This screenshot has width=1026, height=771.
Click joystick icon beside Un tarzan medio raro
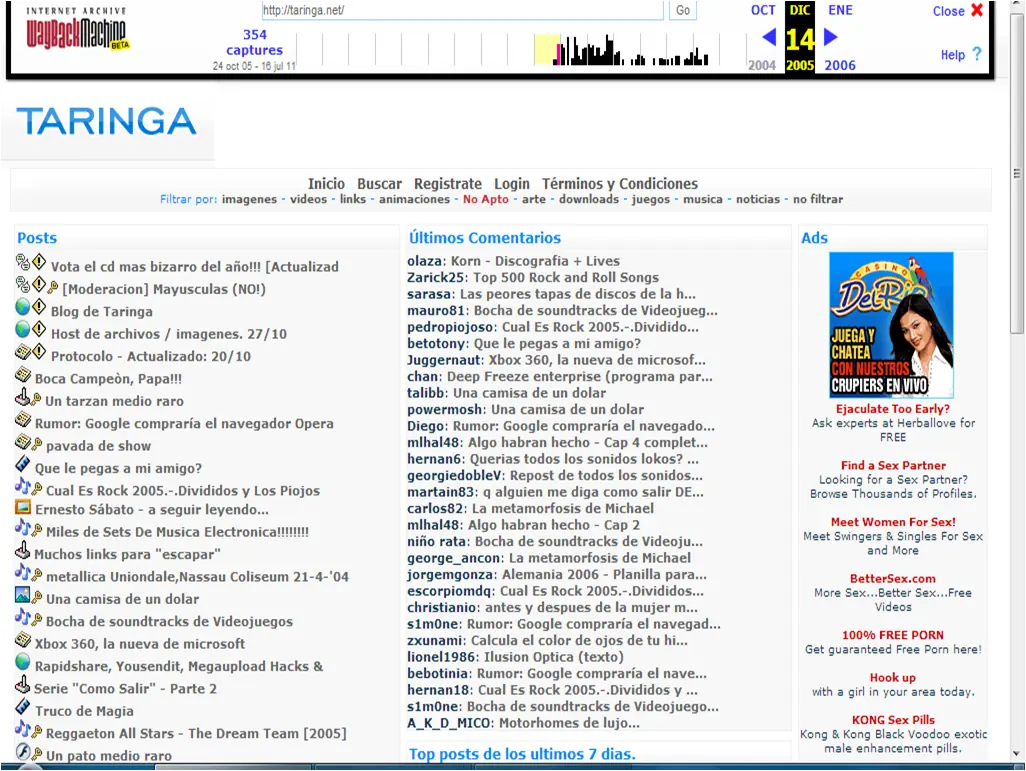pos(23,397)
